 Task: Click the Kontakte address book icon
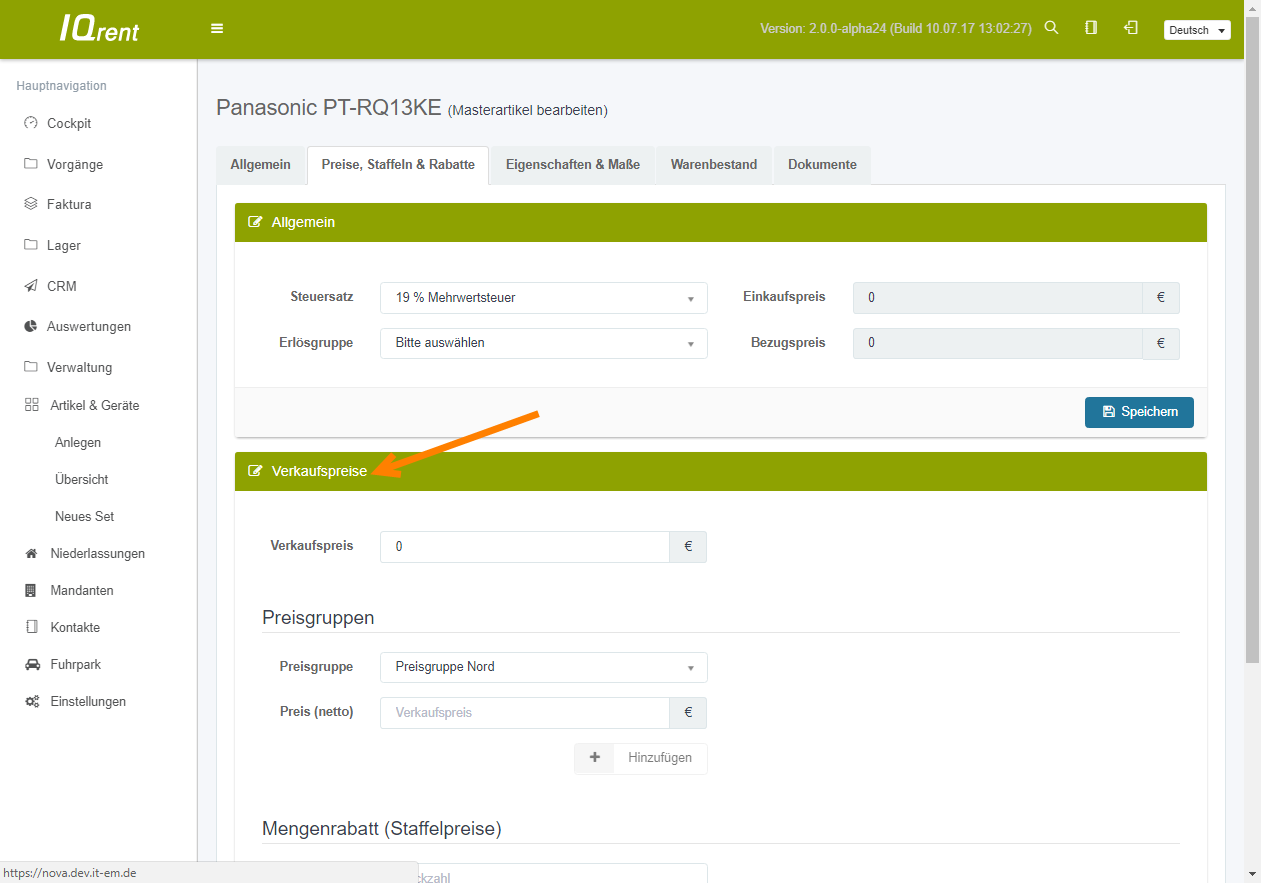click(31, 627)
